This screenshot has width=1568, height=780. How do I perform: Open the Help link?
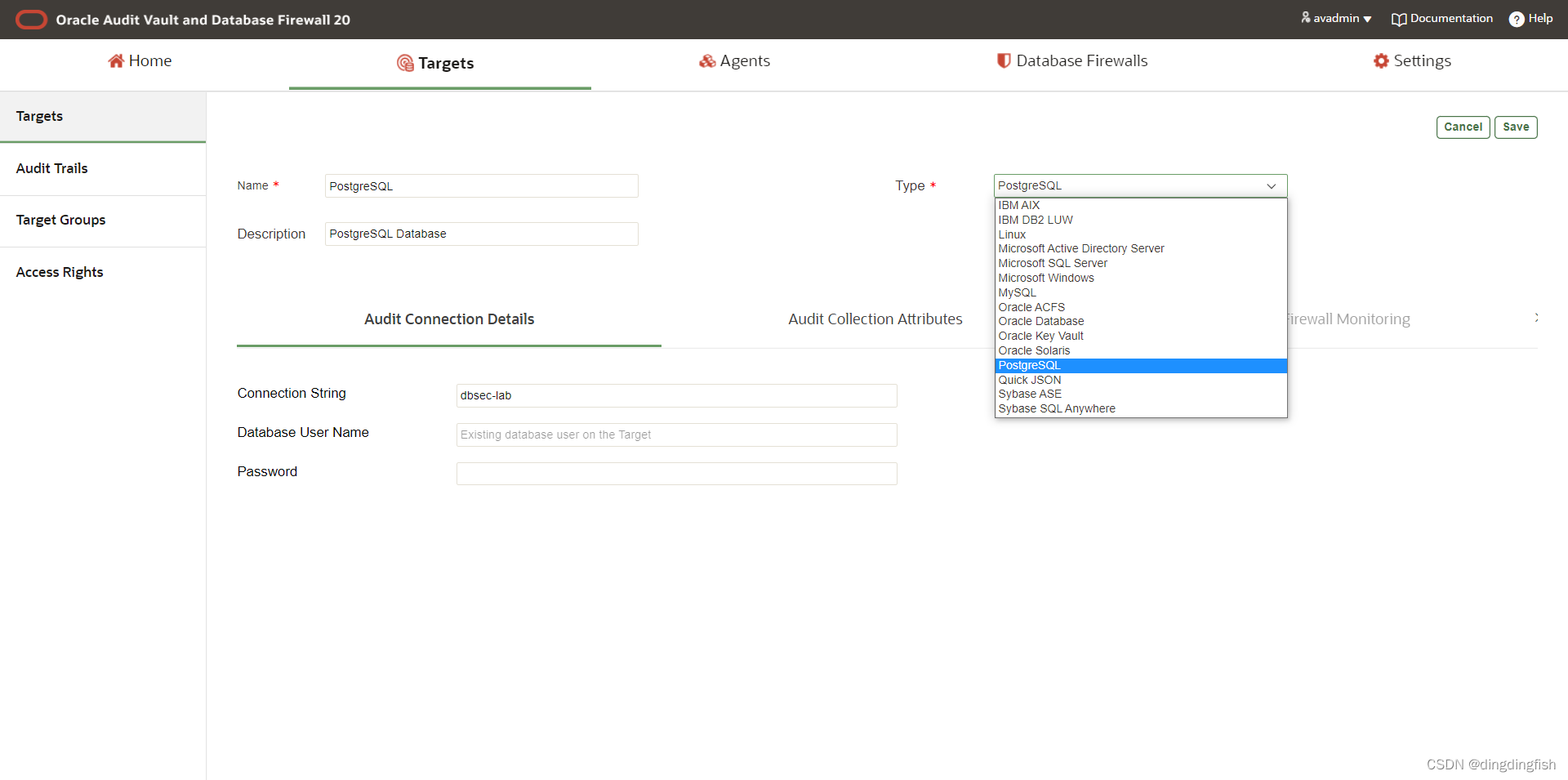(x=1531, y=18)
